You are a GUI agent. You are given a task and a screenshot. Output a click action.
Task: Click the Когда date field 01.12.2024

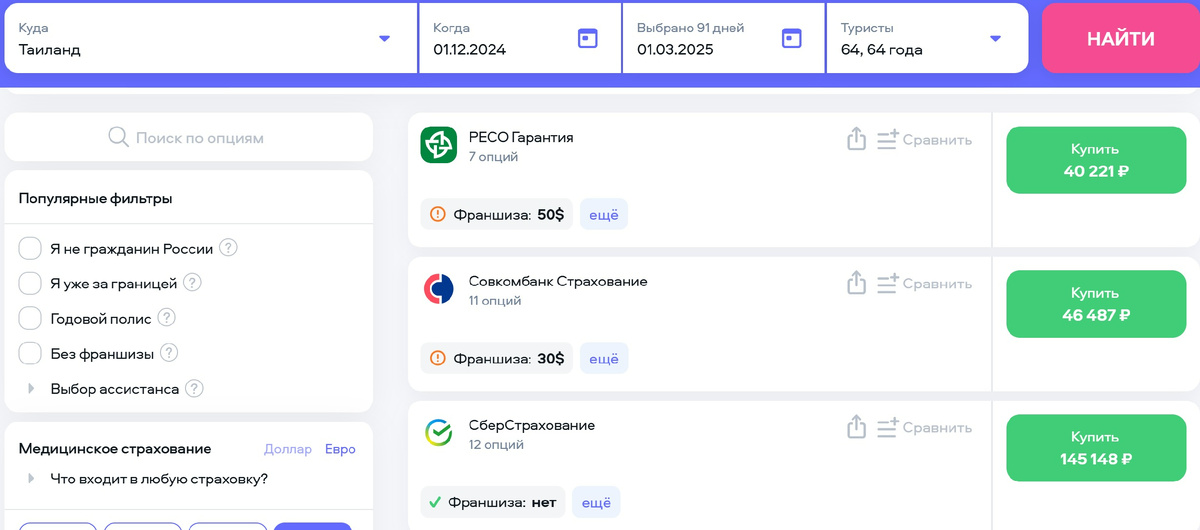(520, 38)
